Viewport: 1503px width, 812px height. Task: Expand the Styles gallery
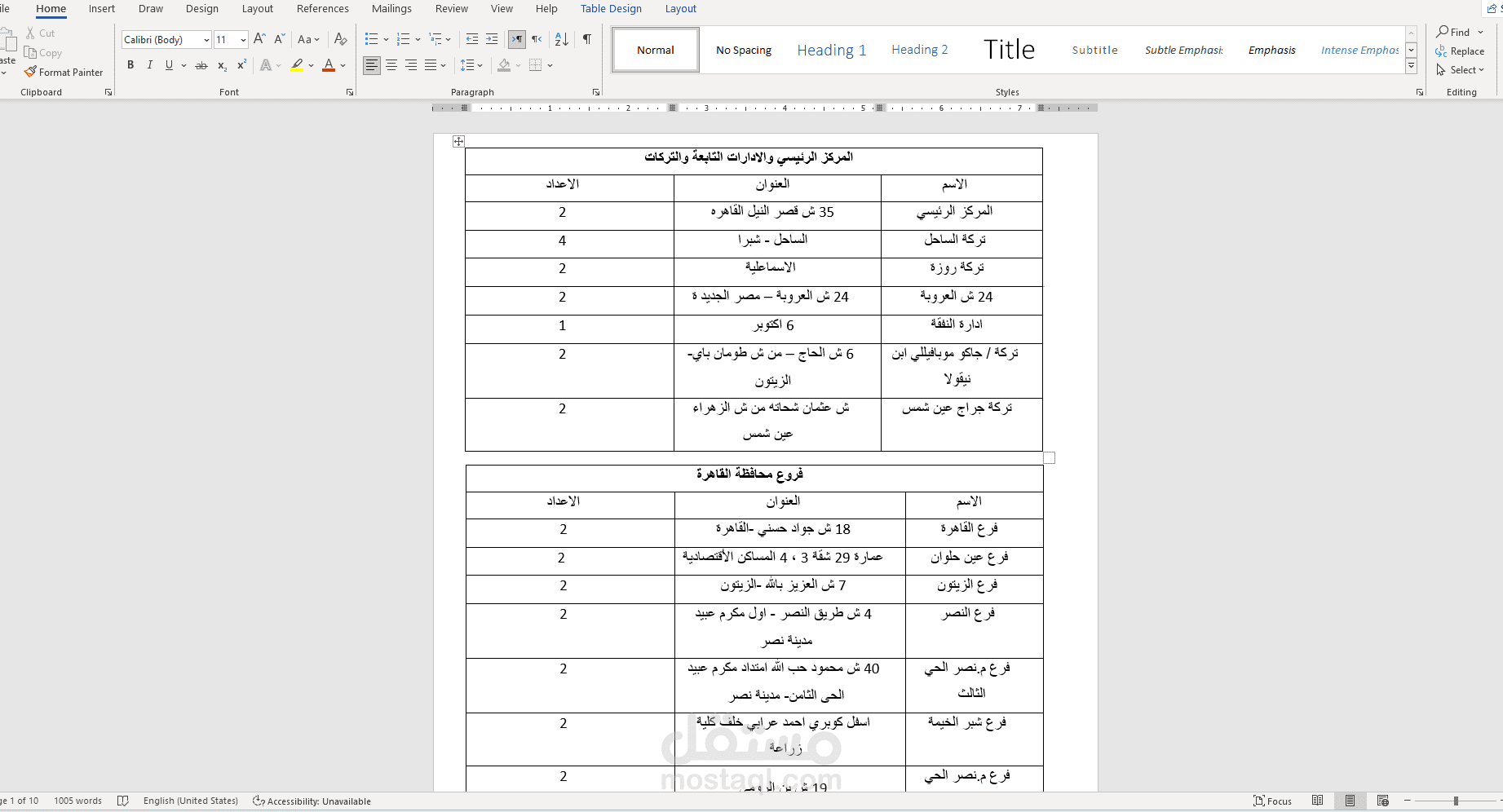1412,66
